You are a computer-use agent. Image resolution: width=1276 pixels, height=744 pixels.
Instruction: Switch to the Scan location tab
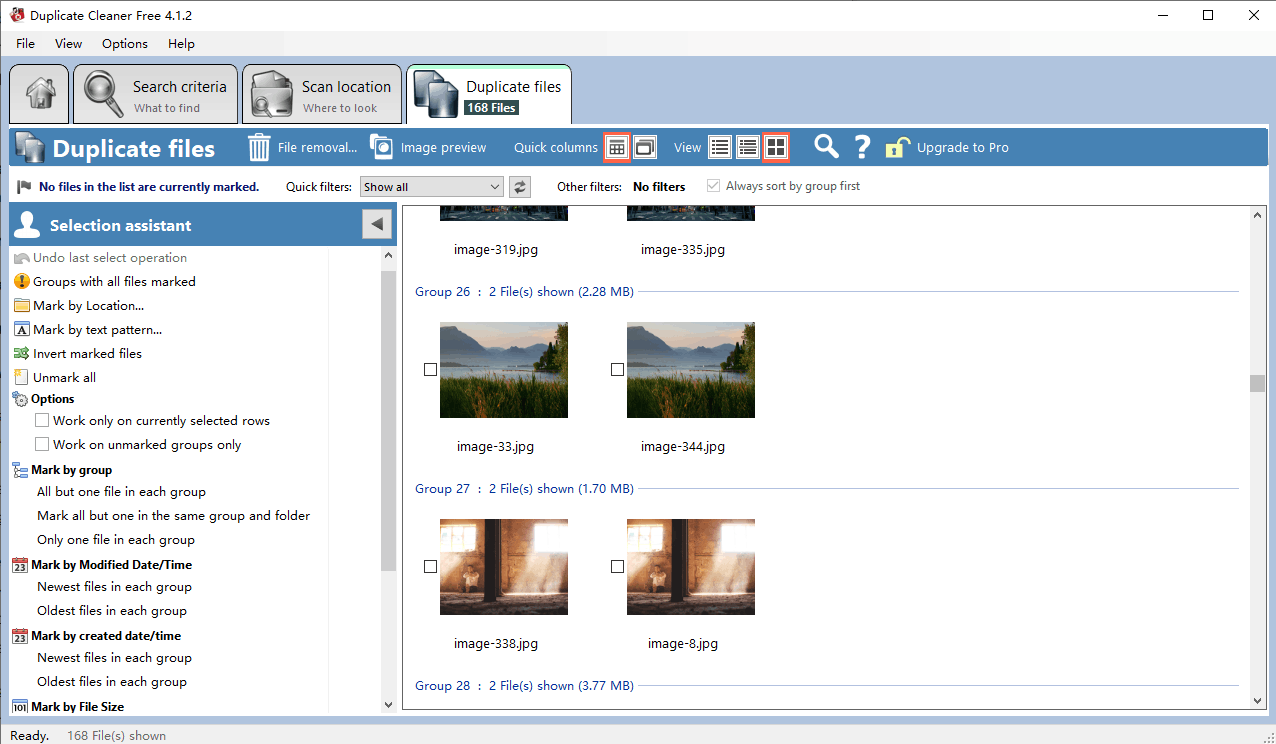click(x=322, y=95)
